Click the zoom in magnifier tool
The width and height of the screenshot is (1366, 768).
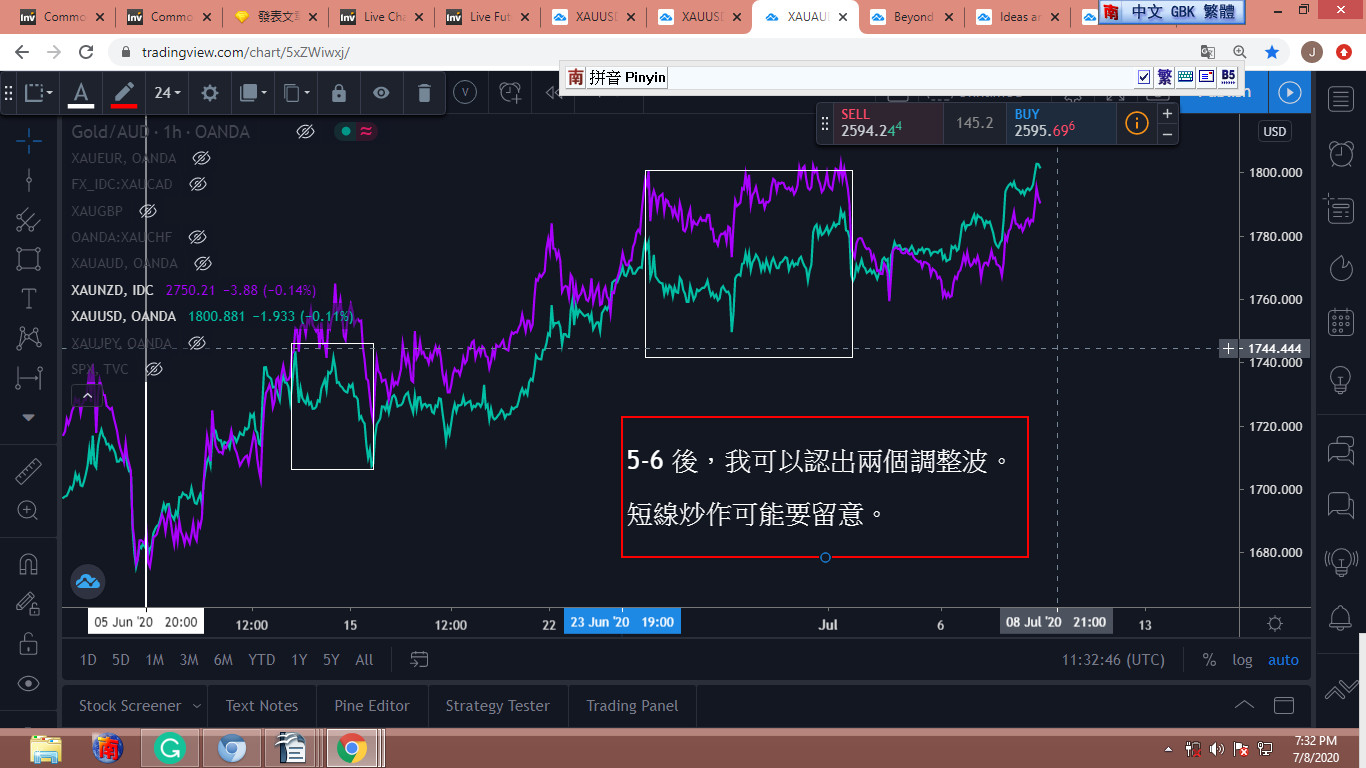[x=28, y=511]
